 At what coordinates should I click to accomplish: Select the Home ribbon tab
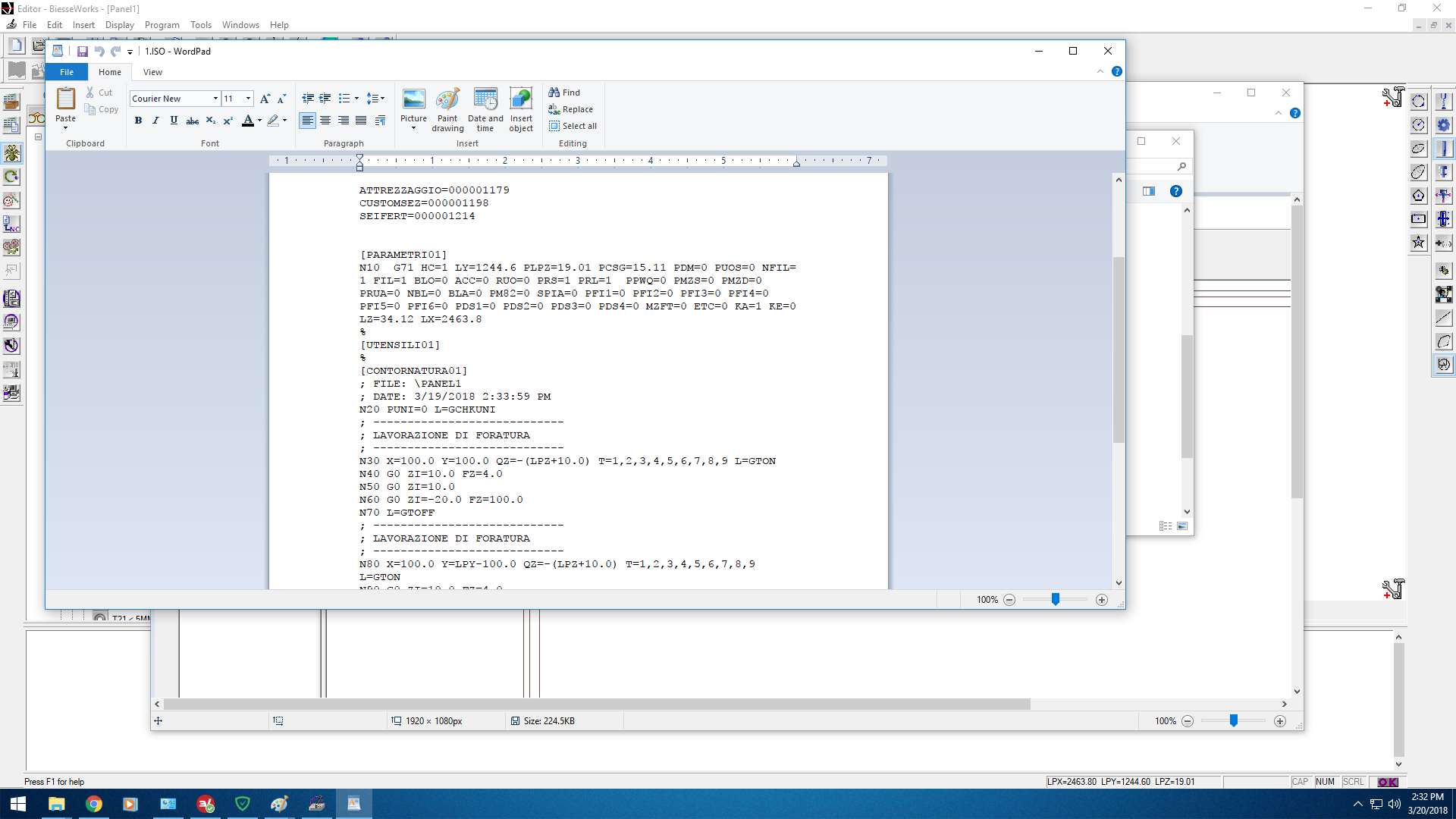pos(110,72)
